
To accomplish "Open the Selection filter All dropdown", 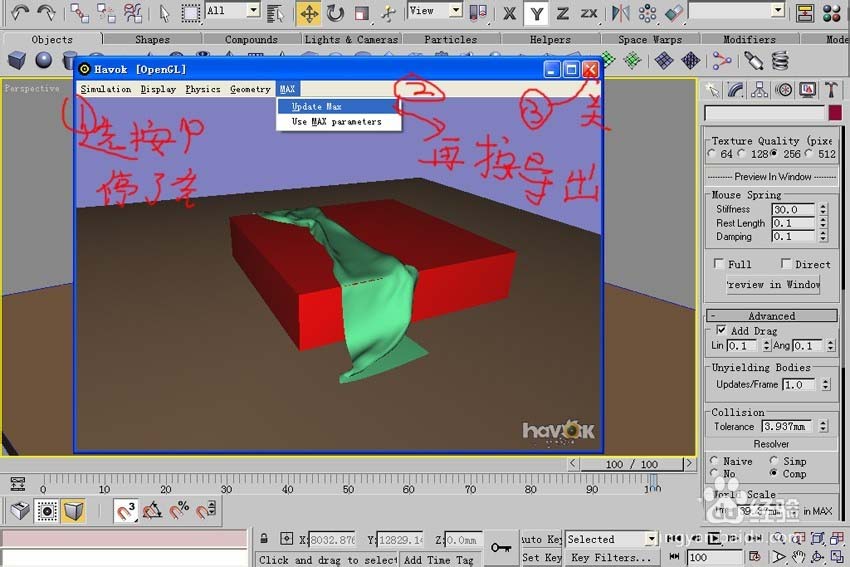I will [x=233, y=10].
